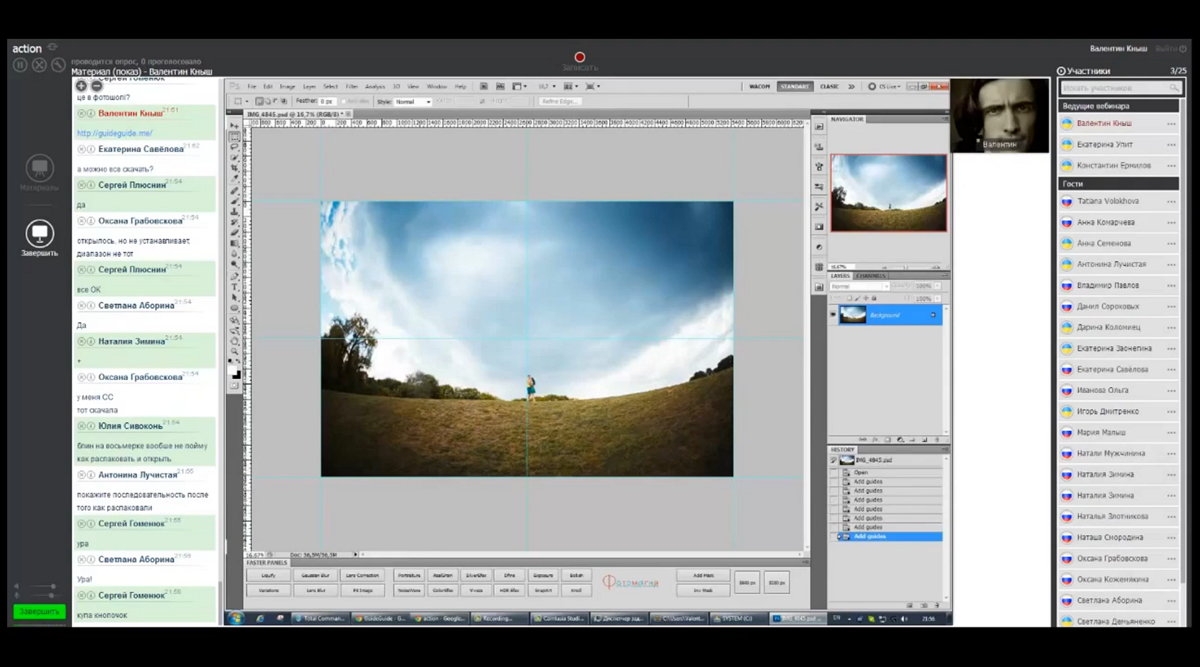Switch to the STANDART workspace
Screen dimensions: 1200x667
point(796,86)
